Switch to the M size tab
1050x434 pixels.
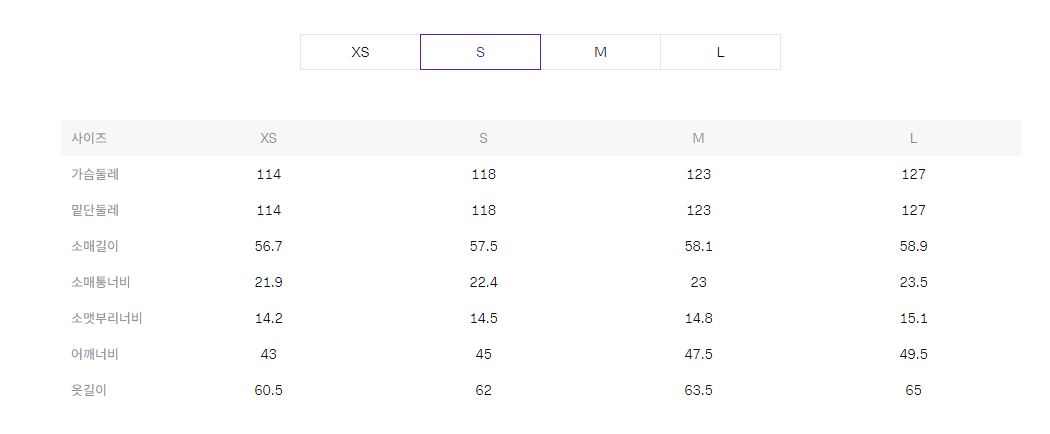click(x=600, y=52)
